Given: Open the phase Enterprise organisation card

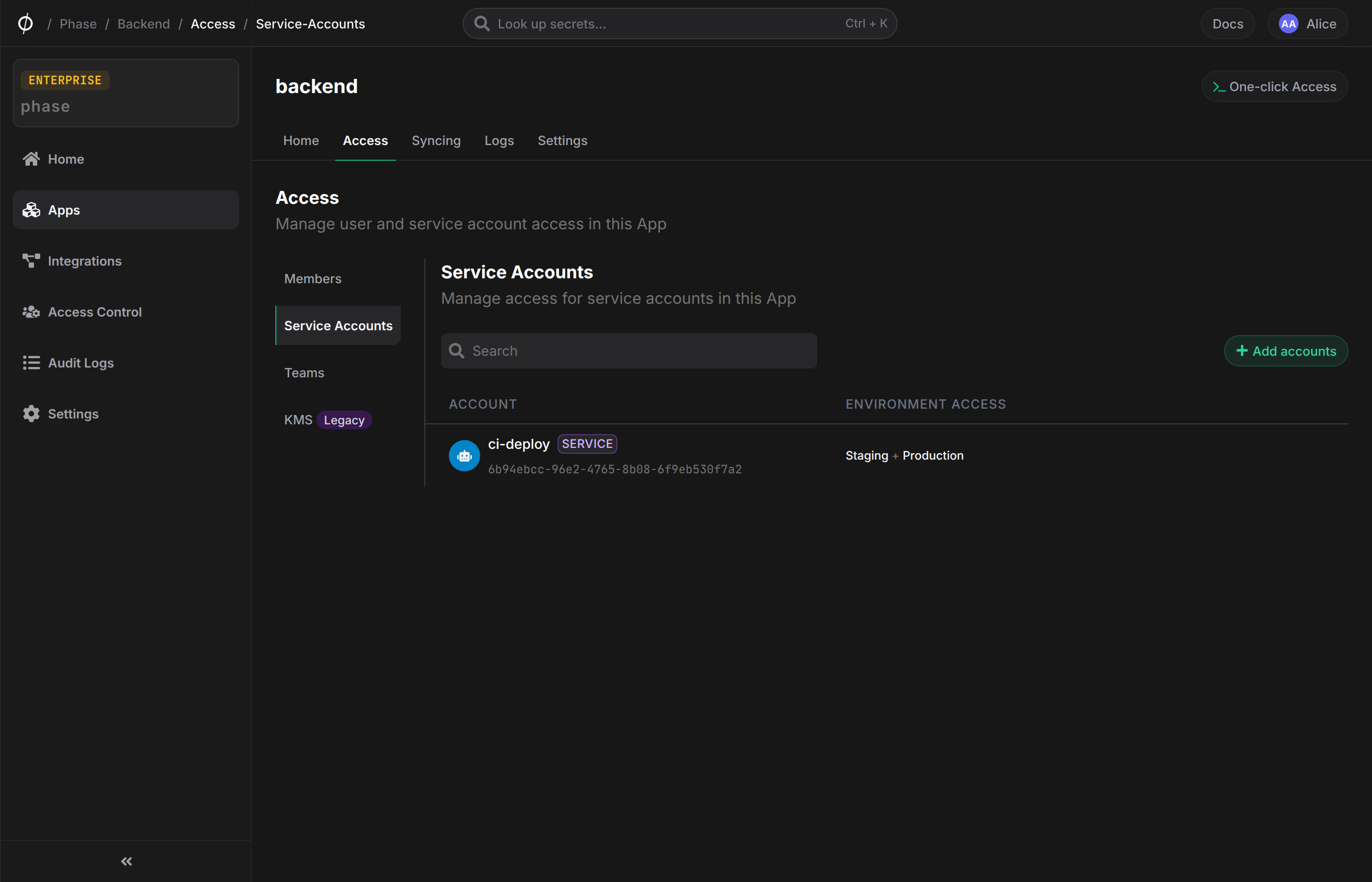Looking at the screenshot, I should (125, 93).
